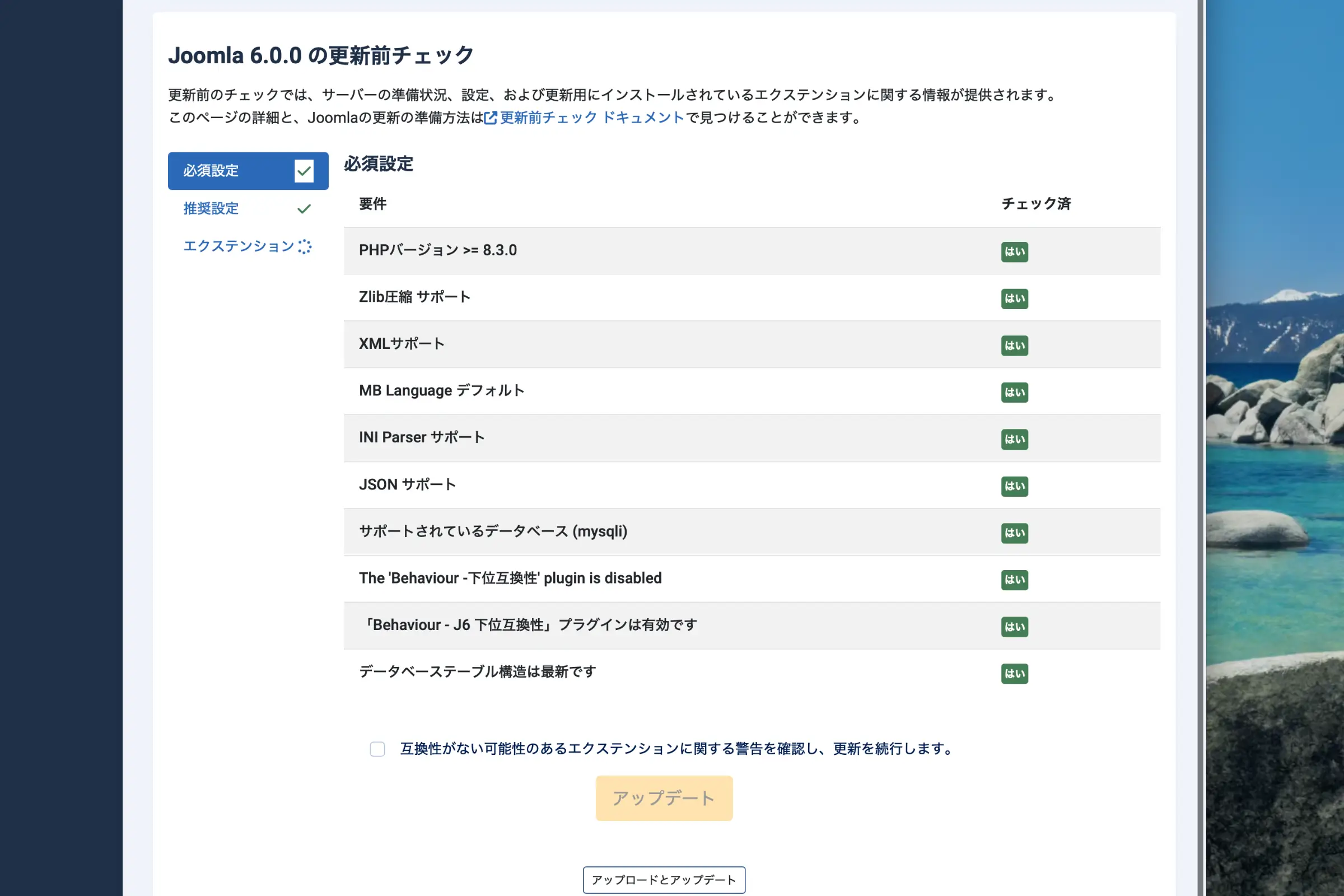This screenshot has height=896, width=1344.
Task: Click loading spinner next to エクステンション
Action: pyautogui.click(x=305, y=246)
